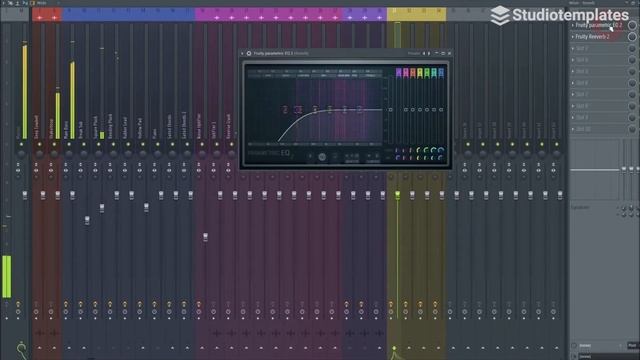Expand the Fruity parametric EQ 2 slot arrow

pyautogui.click(x=573, y=25)
